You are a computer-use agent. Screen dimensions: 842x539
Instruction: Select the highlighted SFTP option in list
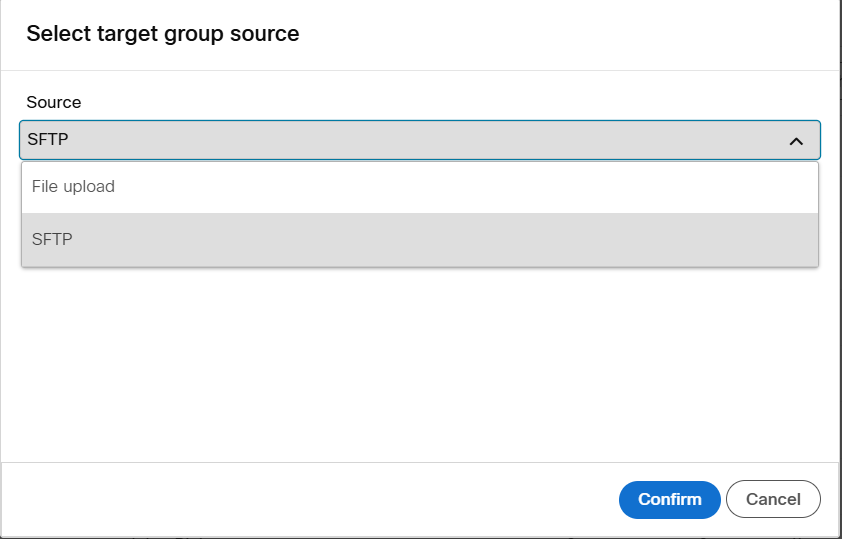[420, 239]
